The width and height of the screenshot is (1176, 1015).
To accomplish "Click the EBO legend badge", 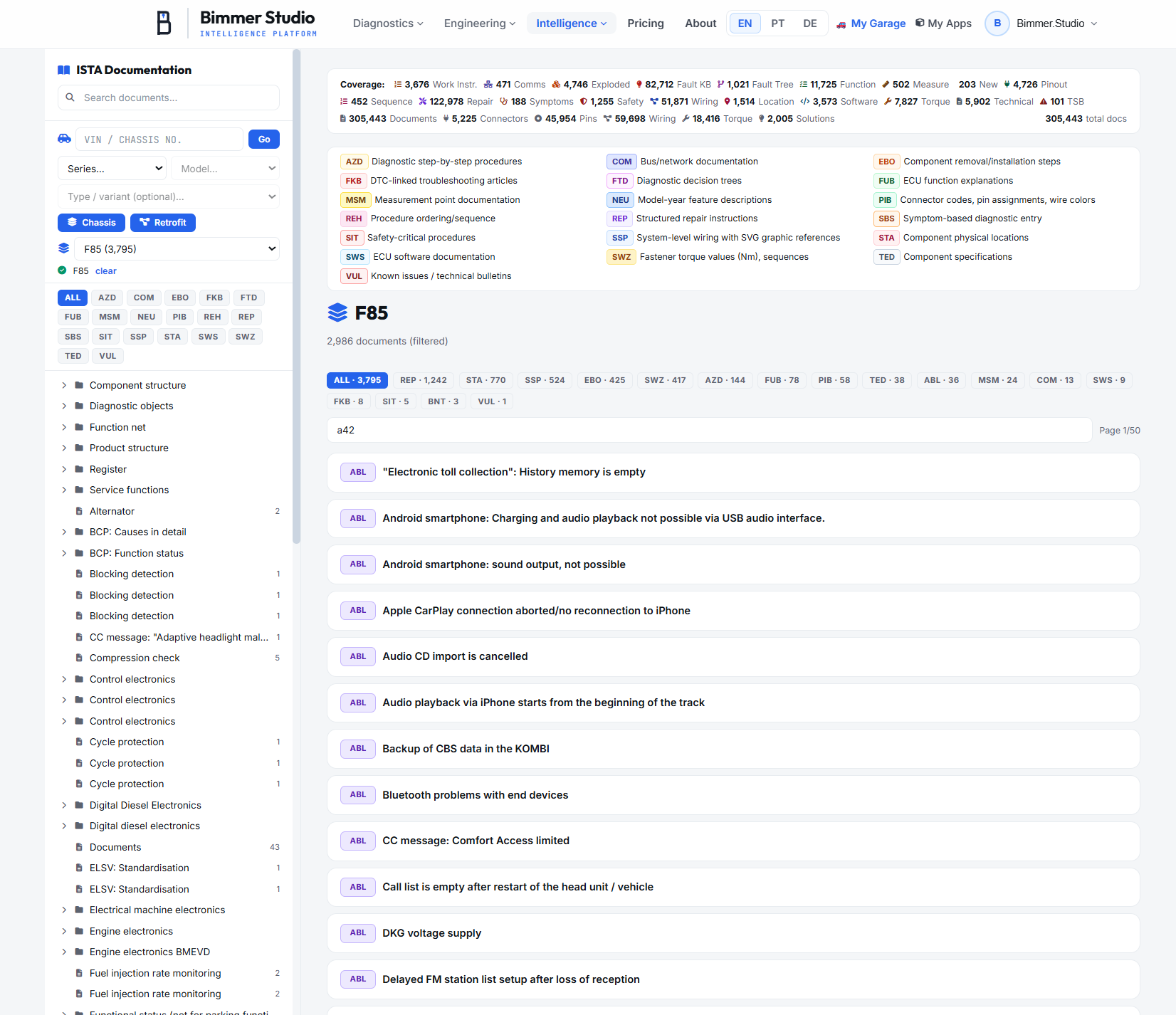I will click(x=886, y=162).
